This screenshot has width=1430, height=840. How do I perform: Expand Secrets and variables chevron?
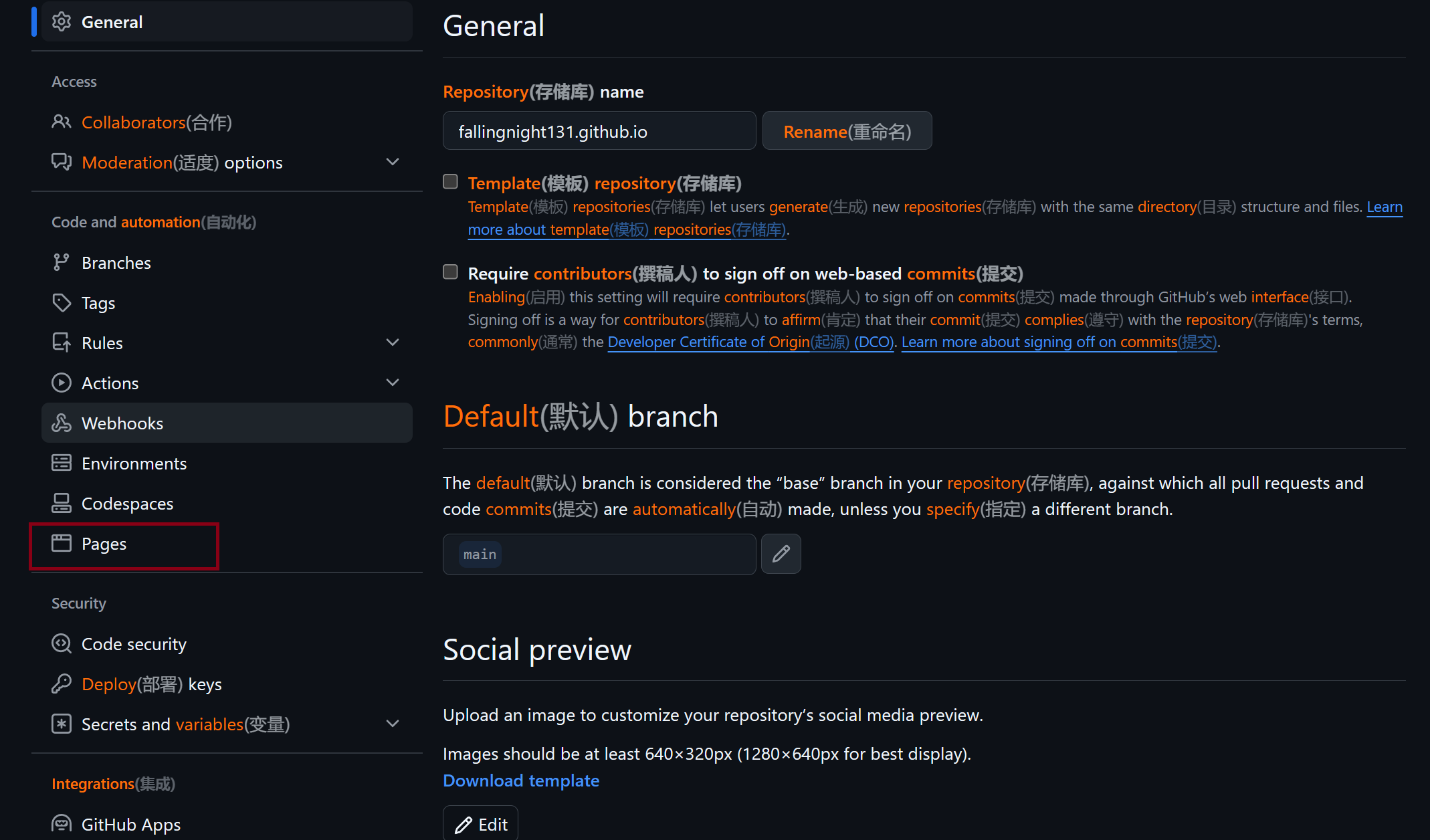(393, 724)
